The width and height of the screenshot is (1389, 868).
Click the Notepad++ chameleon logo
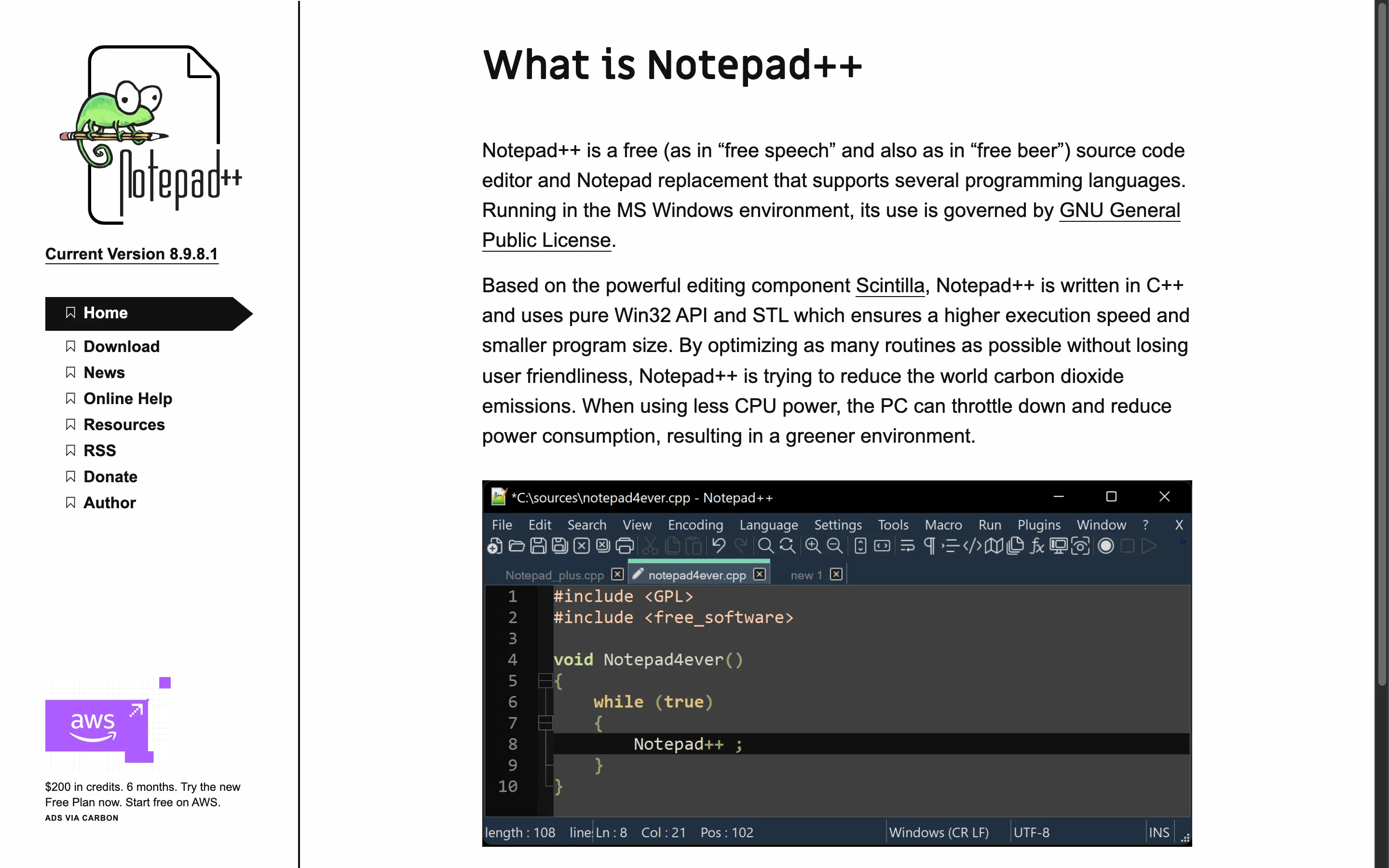point(150,135)
